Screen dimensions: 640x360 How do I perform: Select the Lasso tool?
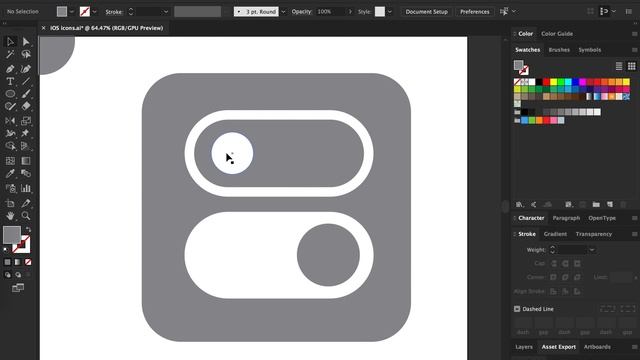(x=26, y=54)
